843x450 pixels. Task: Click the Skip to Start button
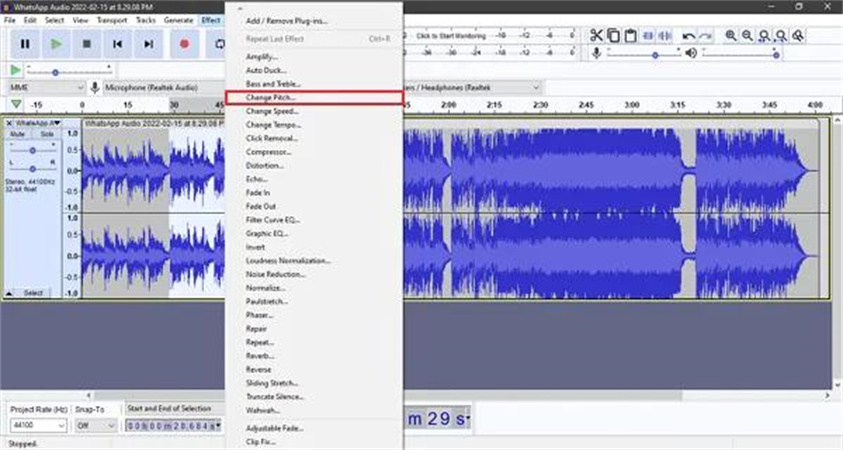point(118,44)
